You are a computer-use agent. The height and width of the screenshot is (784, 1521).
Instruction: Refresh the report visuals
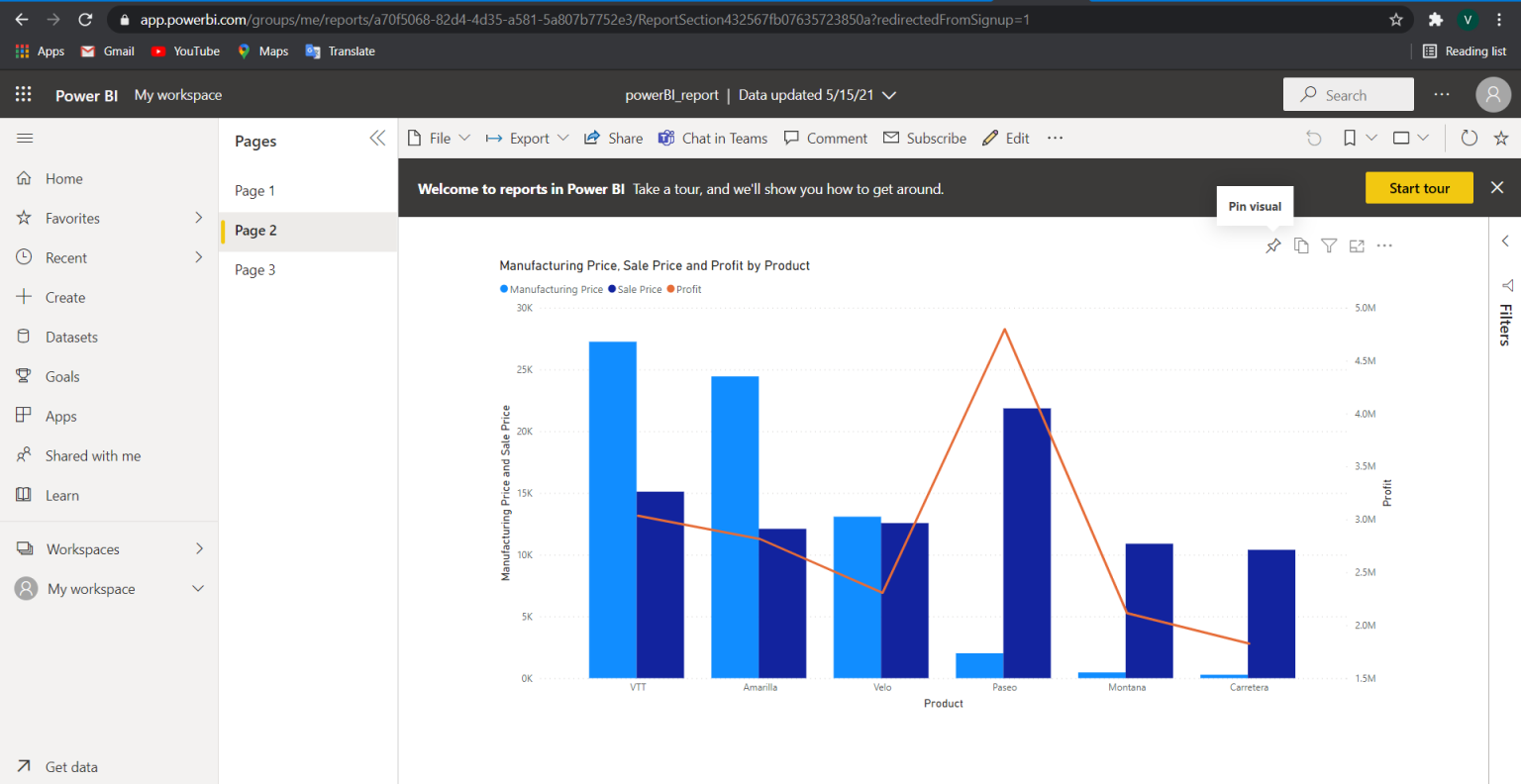(x=1470, y=138)
